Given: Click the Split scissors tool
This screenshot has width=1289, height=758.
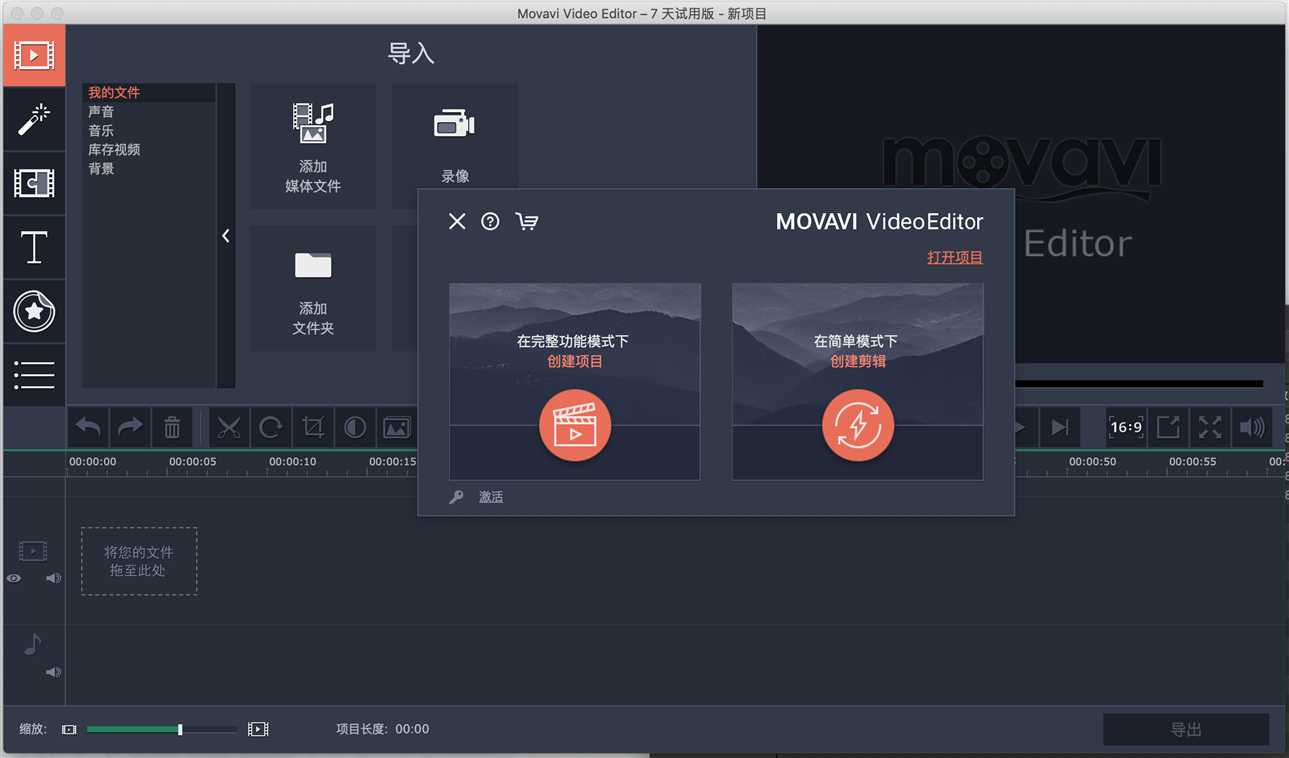Looking at the screenshot, I should tap(229, 428).
